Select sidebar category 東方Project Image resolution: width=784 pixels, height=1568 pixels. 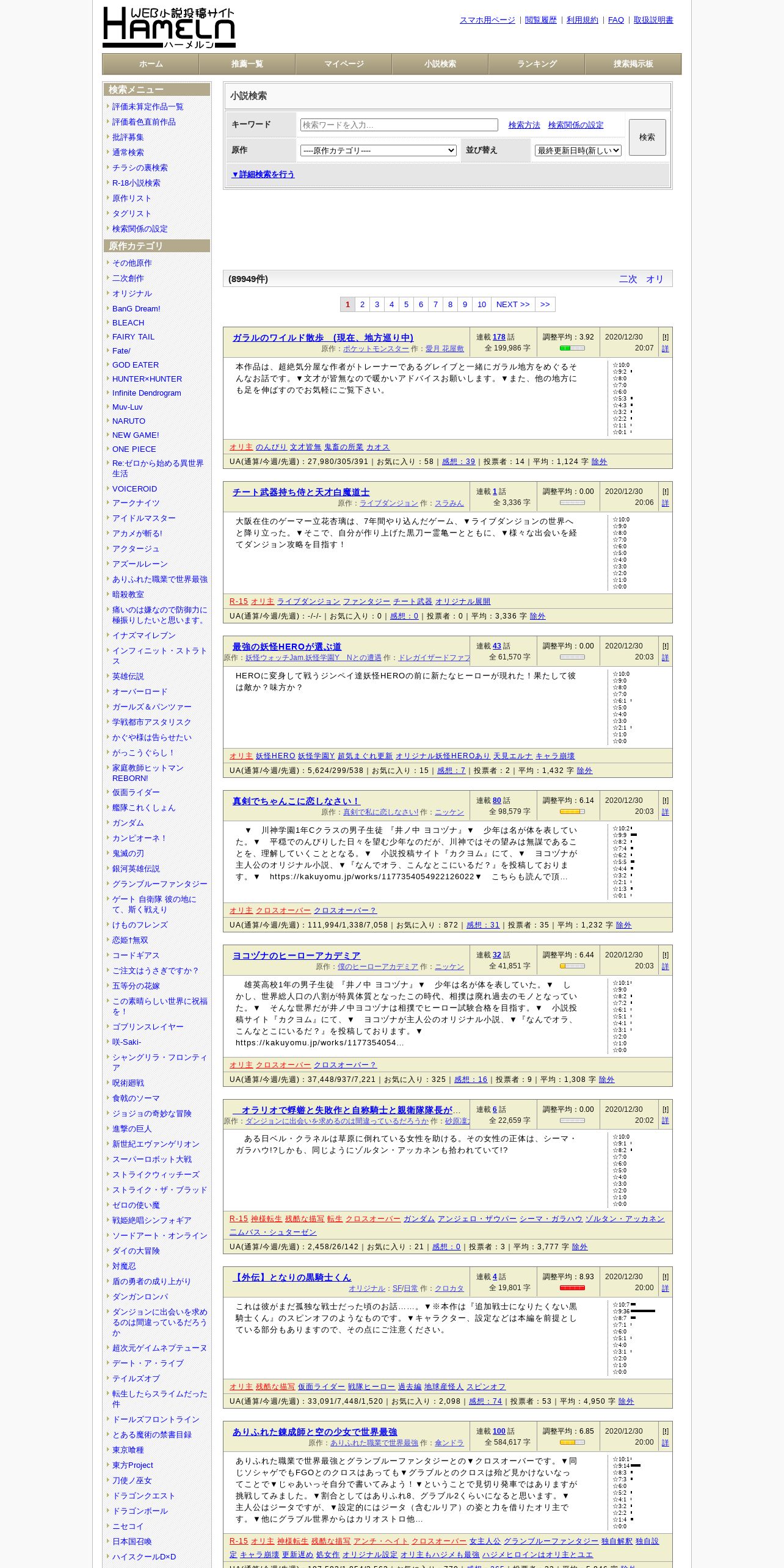click(x=132, y=1465)
